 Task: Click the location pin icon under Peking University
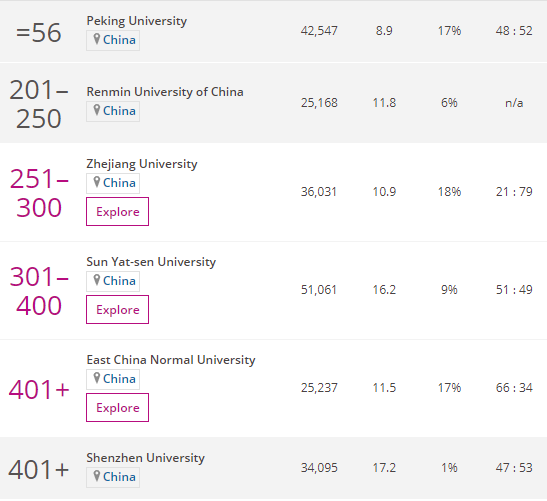(x=97, y=39)
